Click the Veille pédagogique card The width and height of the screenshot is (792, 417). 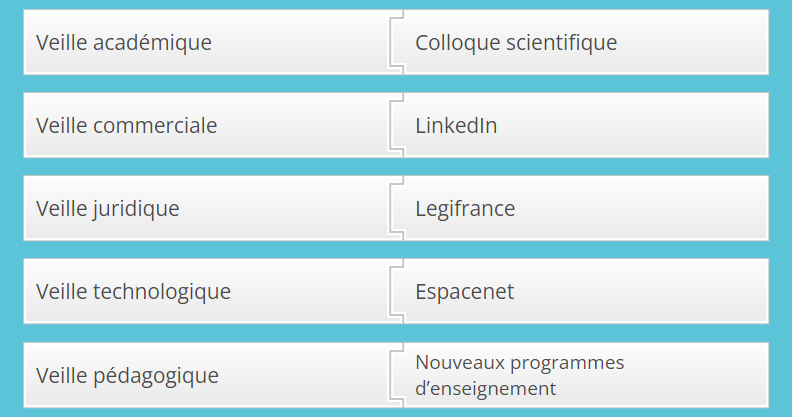click(200, 376)
